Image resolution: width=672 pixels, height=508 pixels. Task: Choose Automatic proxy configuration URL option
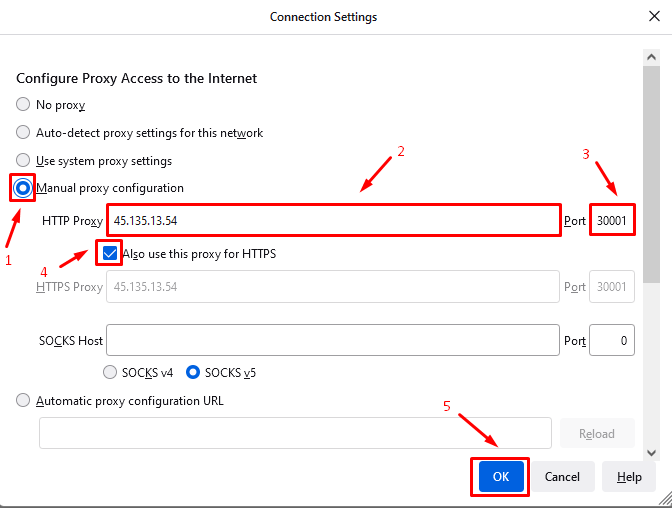coord(23,400)
